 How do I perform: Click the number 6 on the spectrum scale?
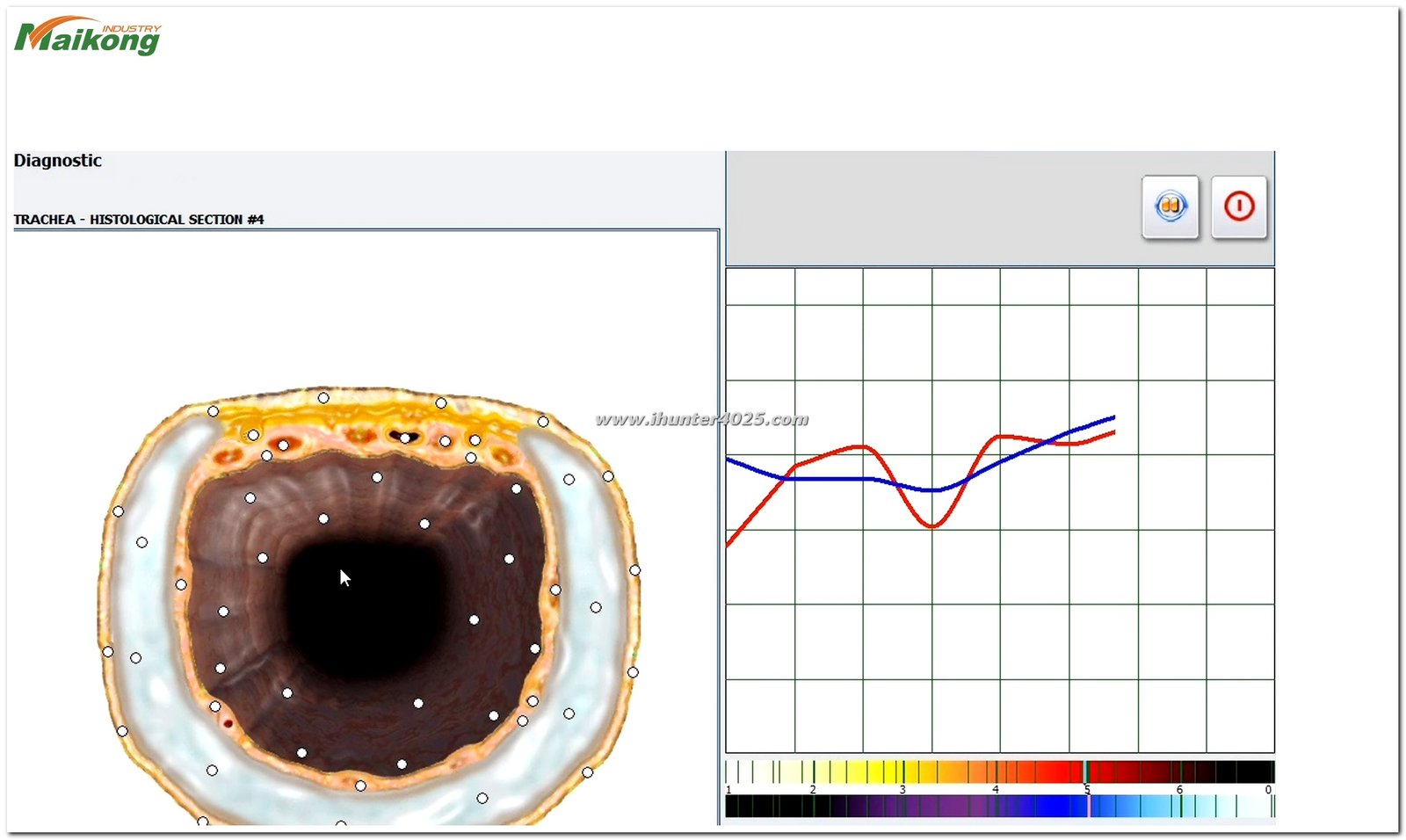tap(1179, 790)
